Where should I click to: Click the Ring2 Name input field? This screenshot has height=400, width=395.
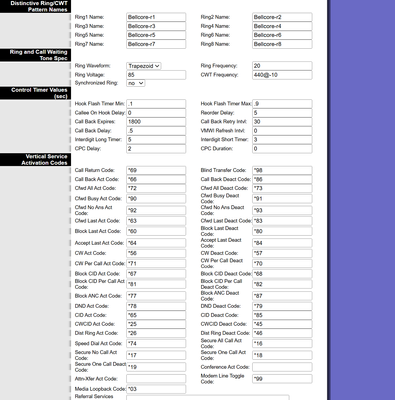point(282,17)
